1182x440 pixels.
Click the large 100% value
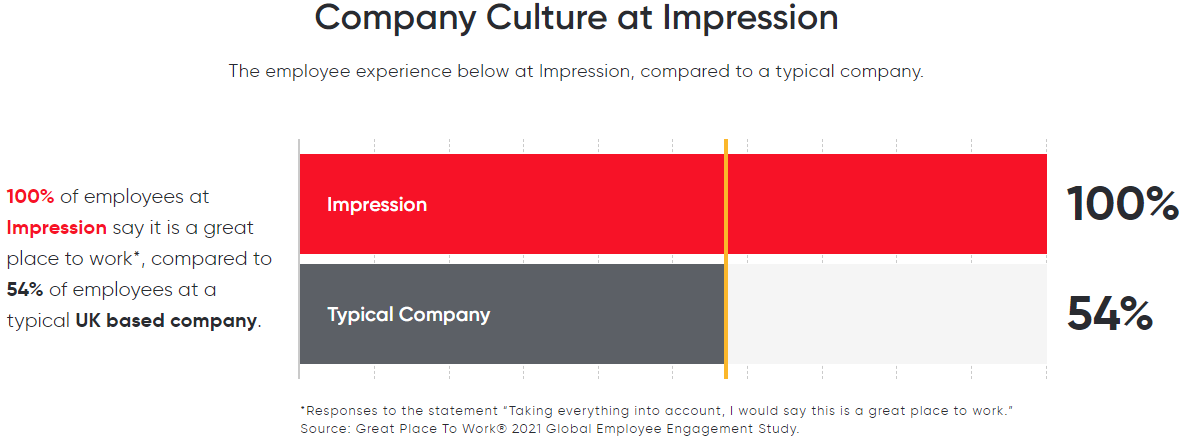(x=1122, y=204)
